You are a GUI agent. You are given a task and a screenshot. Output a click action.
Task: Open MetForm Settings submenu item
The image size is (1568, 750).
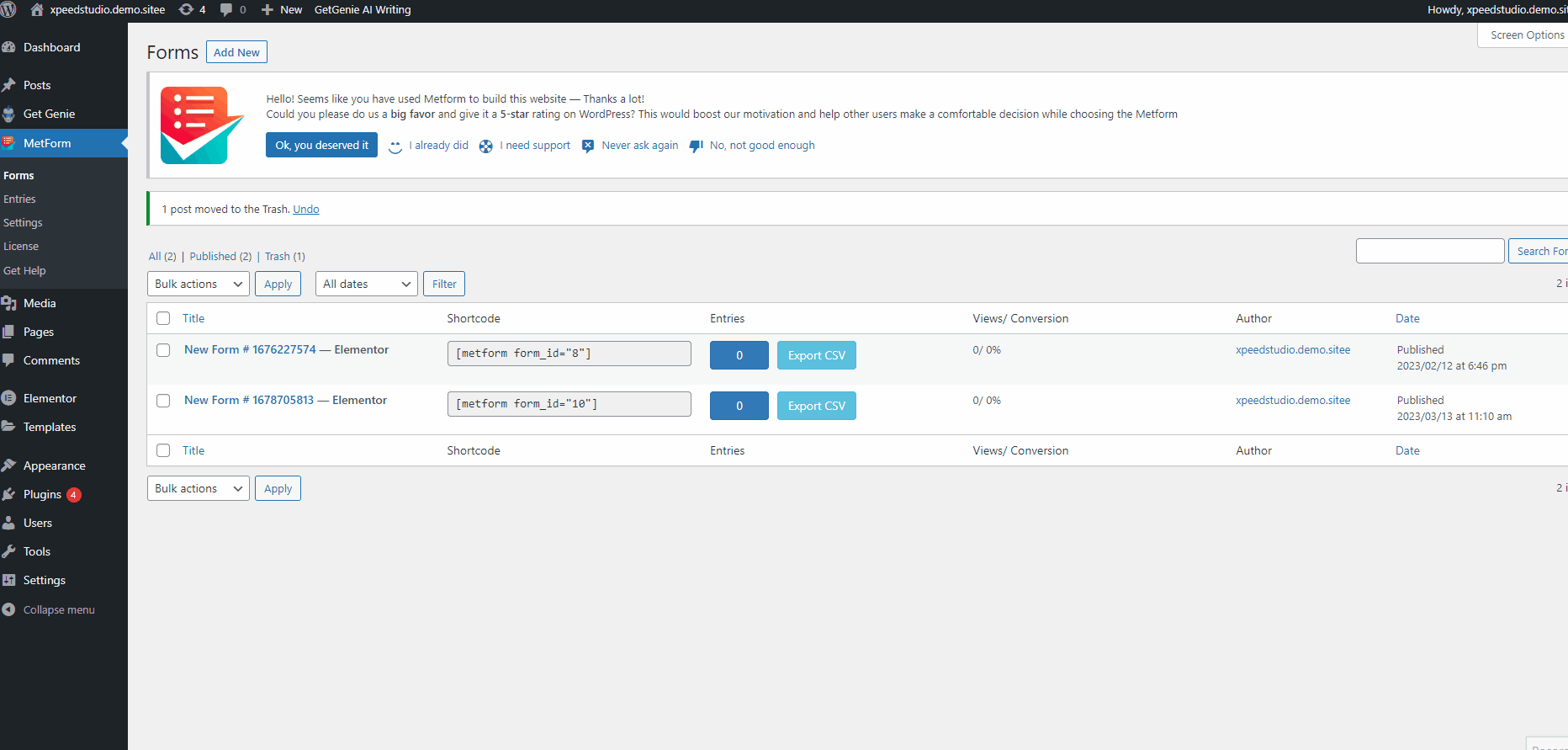click(23, 222)
